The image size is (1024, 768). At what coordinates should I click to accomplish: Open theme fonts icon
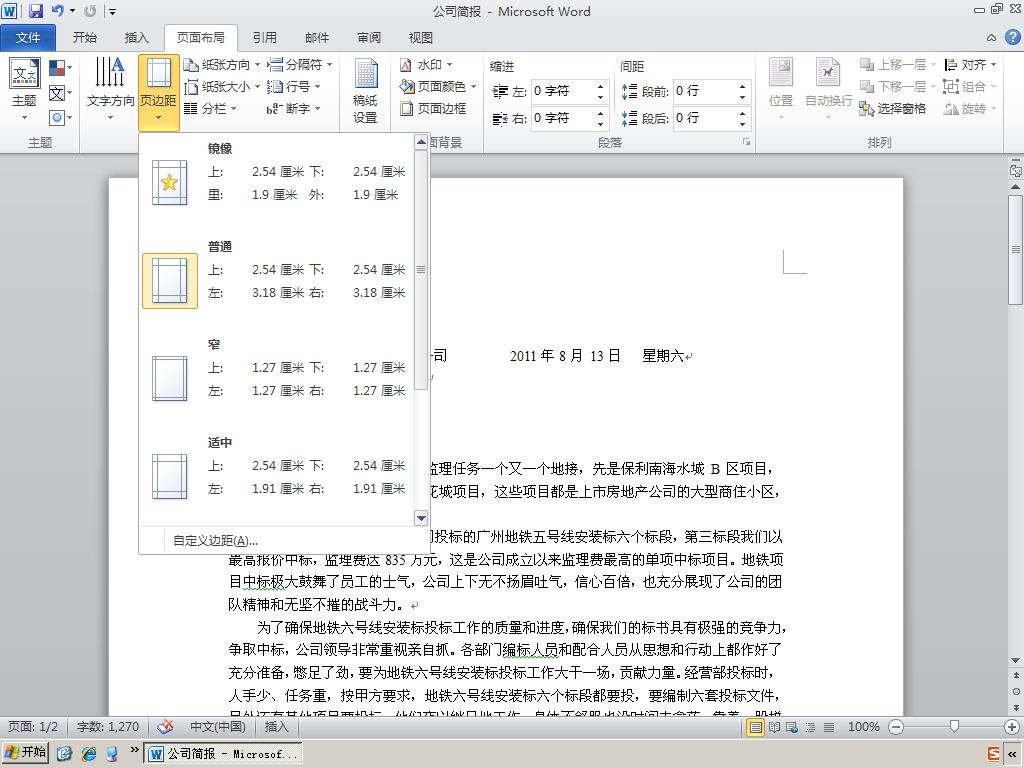tap(59, 93)
